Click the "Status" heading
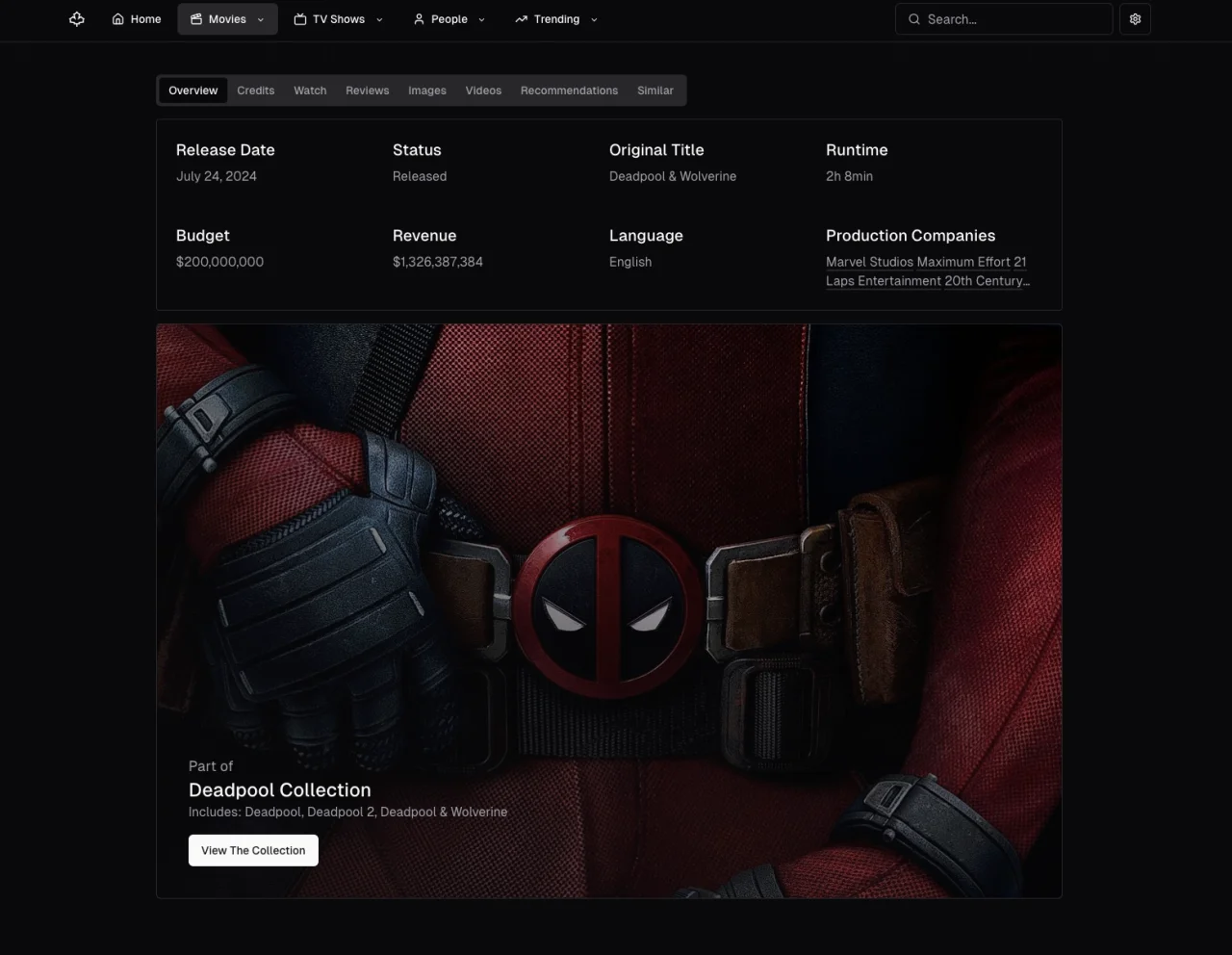The height and width of the screenshot is (955, 1232). pyautogui.click(x=417, y=150)
